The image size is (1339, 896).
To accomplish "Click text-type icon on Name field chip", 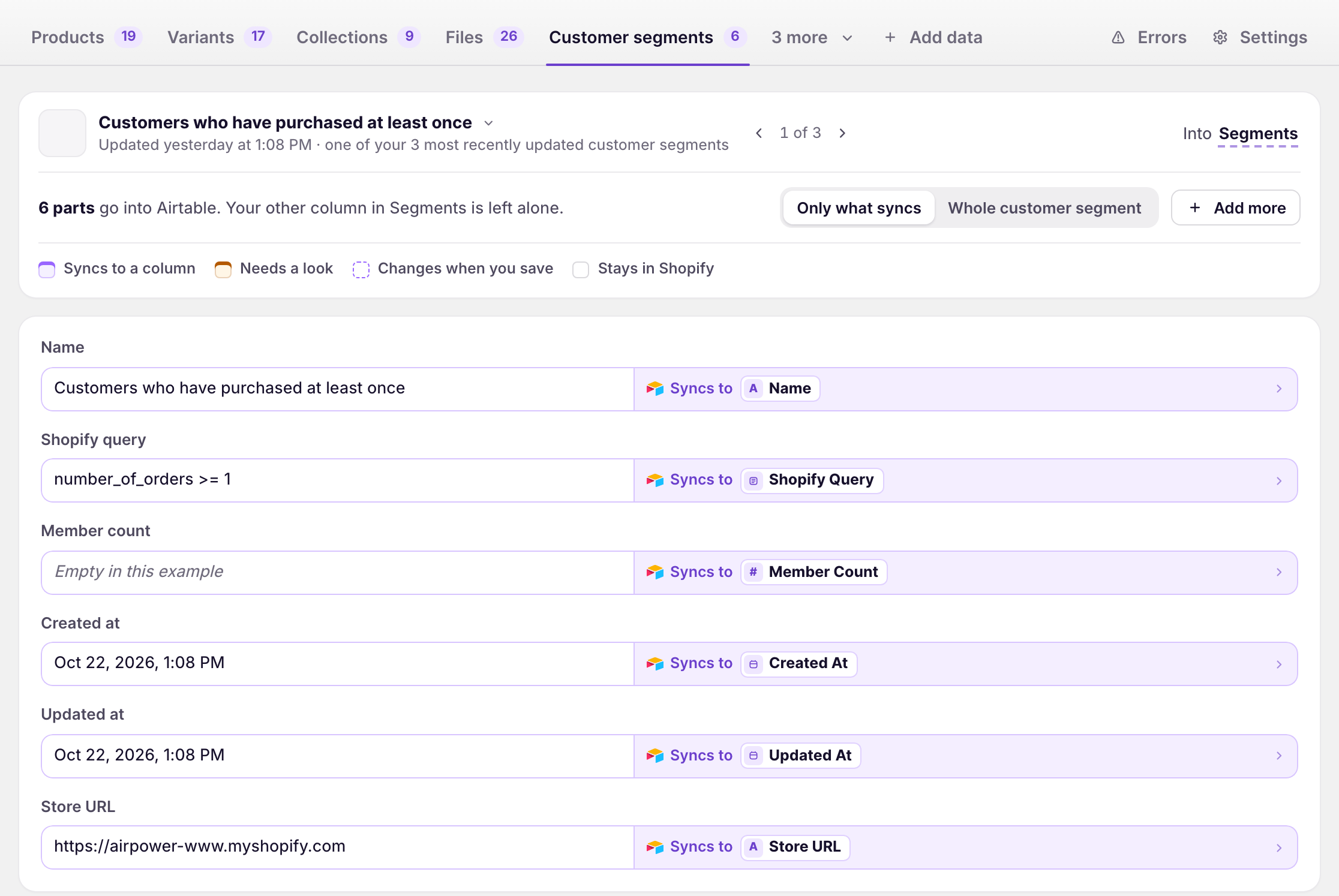I will click(753, 389).
